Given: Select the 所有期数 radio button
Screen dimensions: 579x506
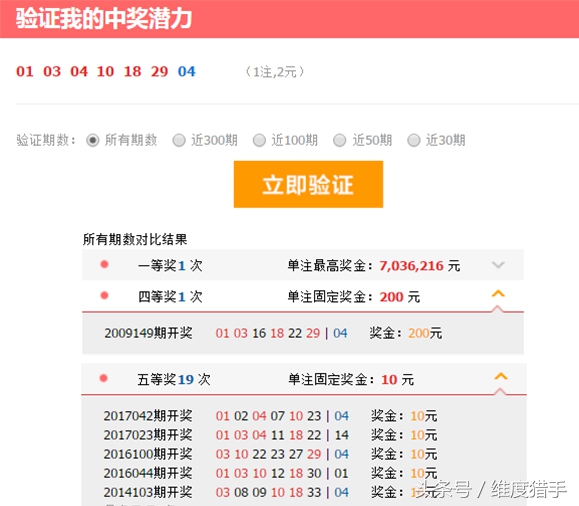Looking at the screenshot, I should [92, 140].
